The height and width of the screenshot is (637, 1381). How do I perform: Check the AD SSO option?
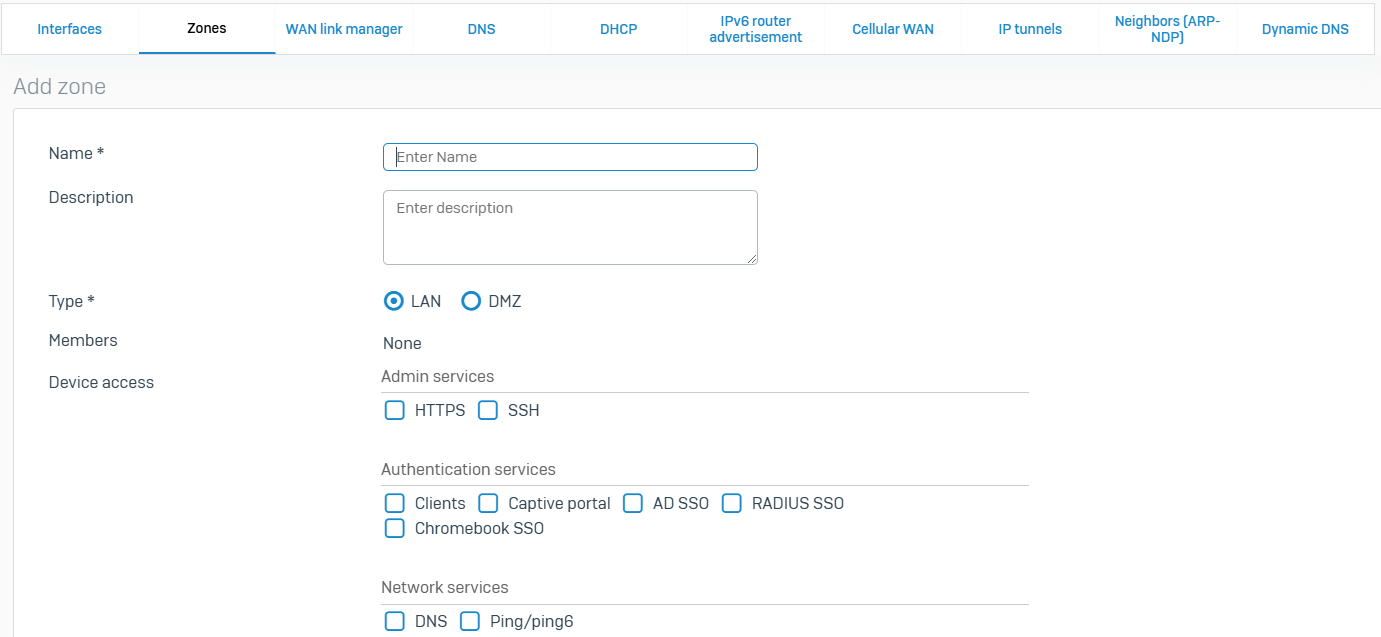[633, 503]
